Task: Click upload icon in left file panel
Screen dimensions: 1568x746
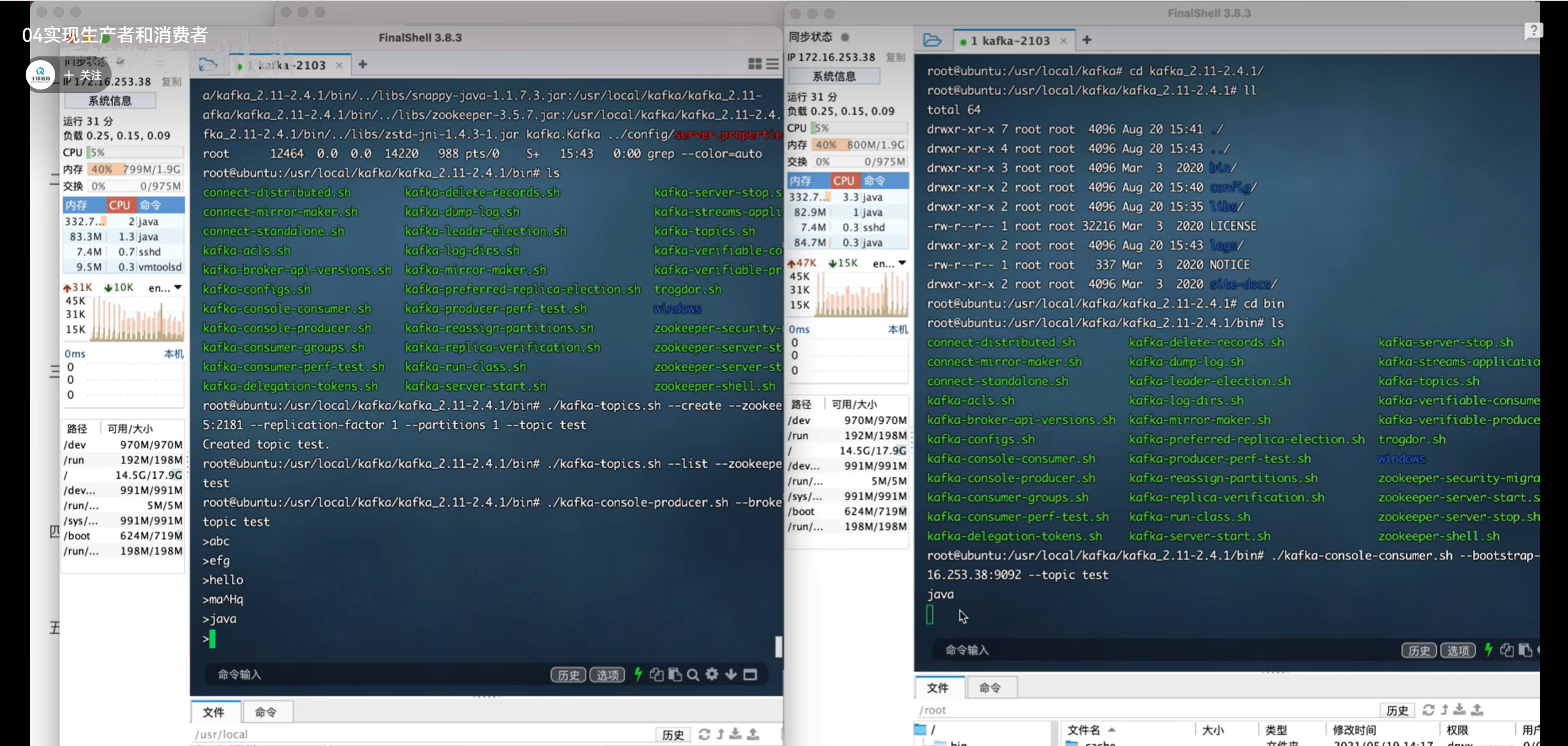Action: pyautogui.click(x=753, y=734)
